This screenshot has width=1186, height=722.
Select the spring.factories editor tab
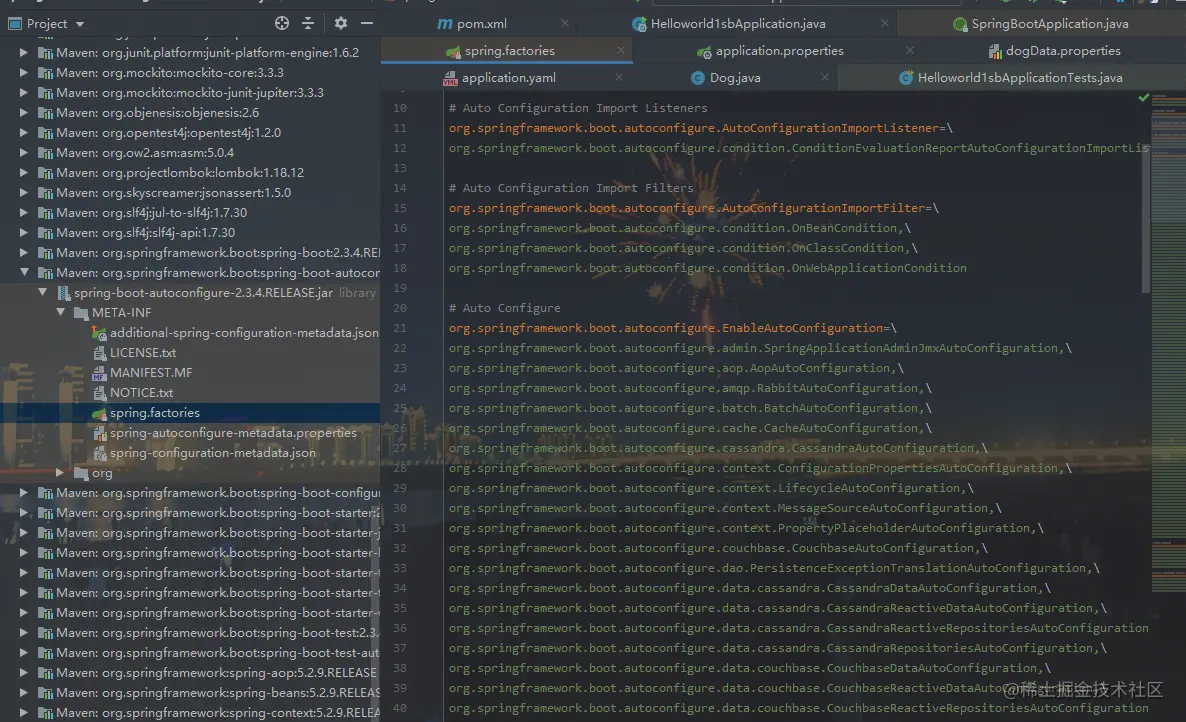[x=510, y=51]
